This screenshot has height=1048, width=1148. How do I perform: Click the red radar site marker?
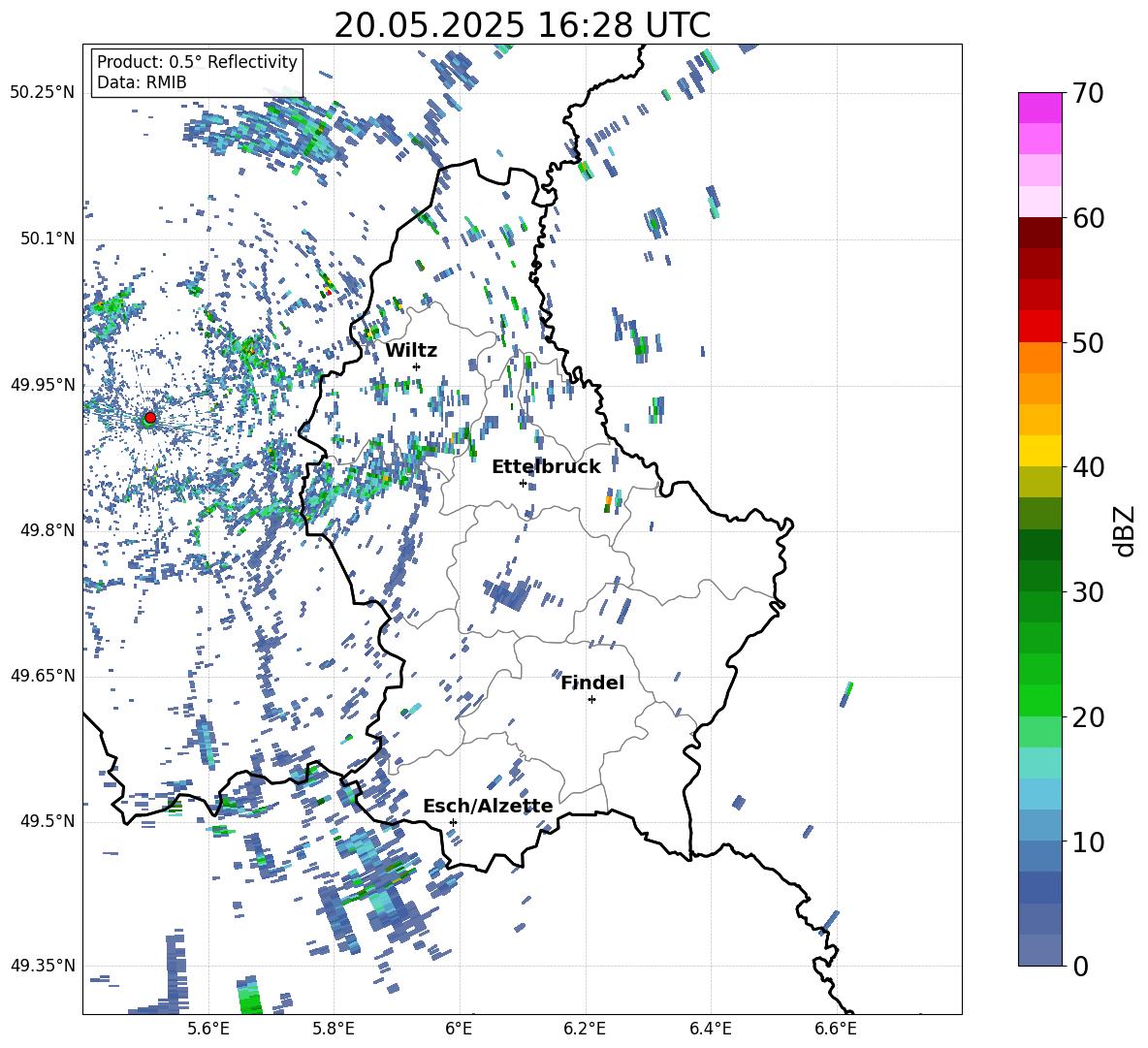[x=150, y=418]
